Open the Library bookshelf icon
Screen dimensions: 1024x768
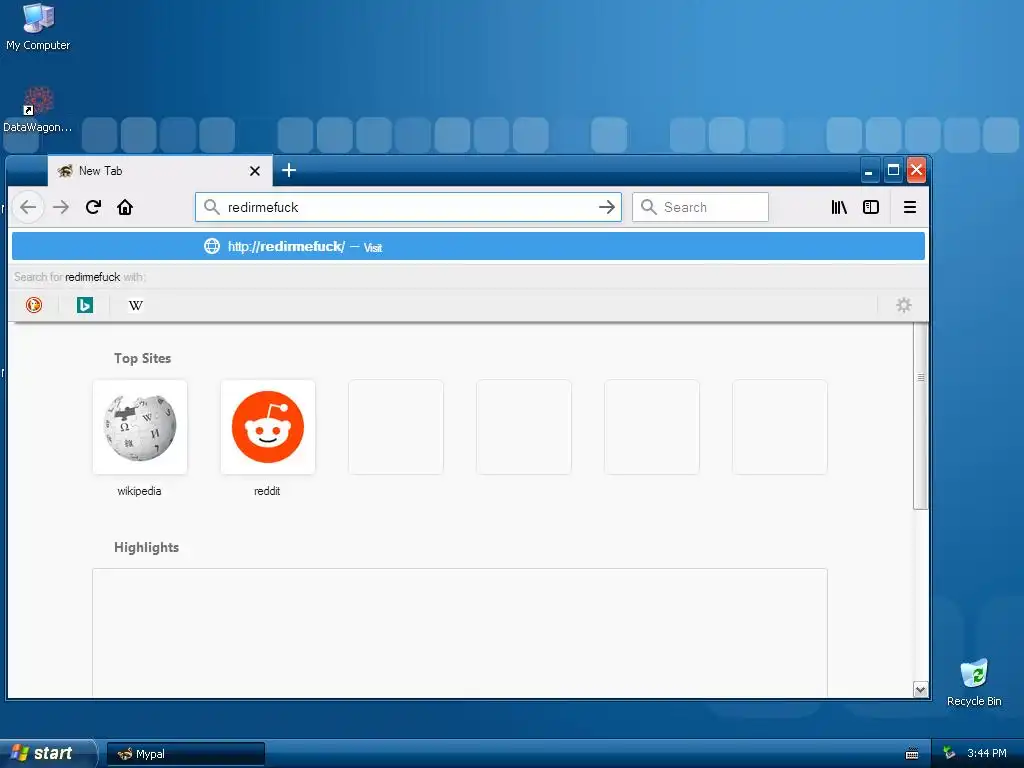(x=839, y=207)
